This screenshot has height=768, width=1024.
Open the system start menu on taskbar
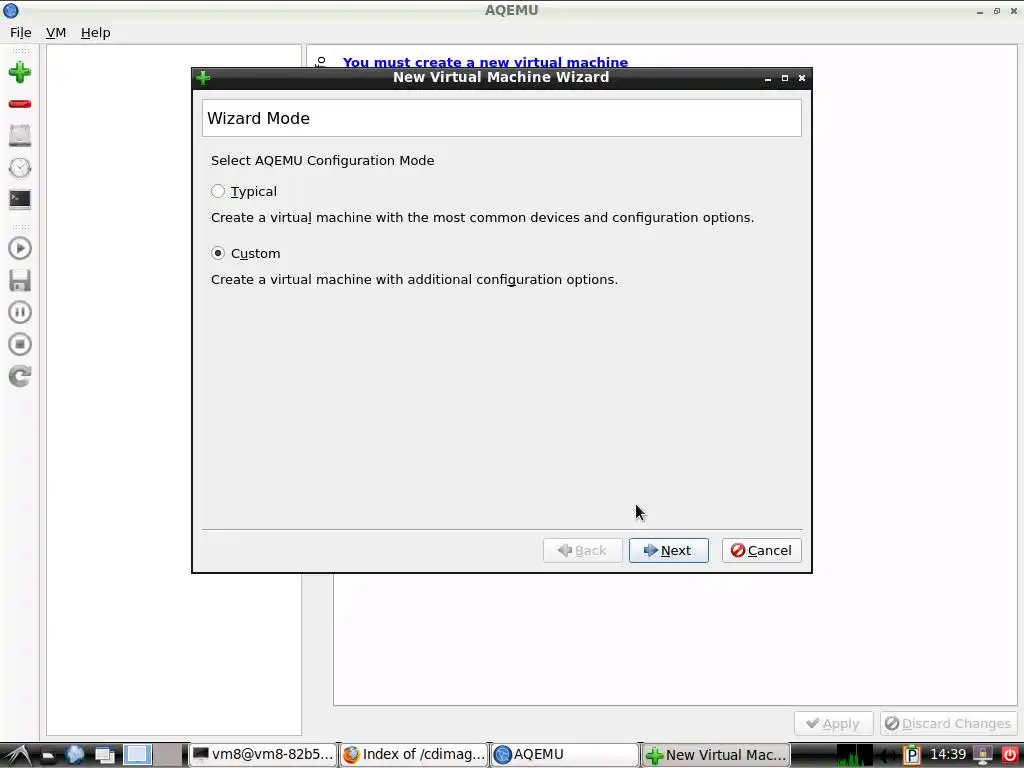tap(18, 755)
